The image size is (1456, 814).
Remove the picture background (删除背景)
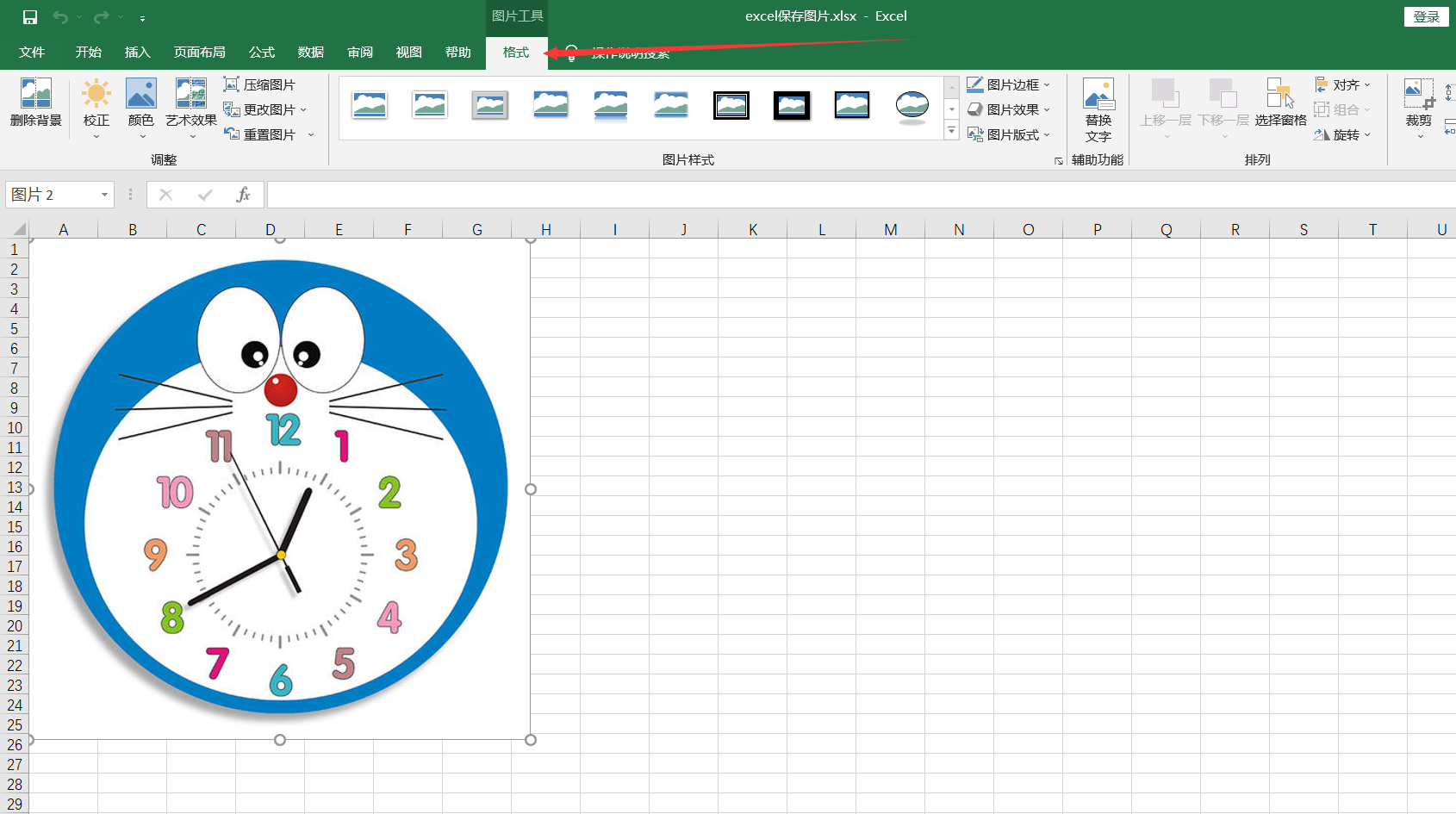coord(36,103)
